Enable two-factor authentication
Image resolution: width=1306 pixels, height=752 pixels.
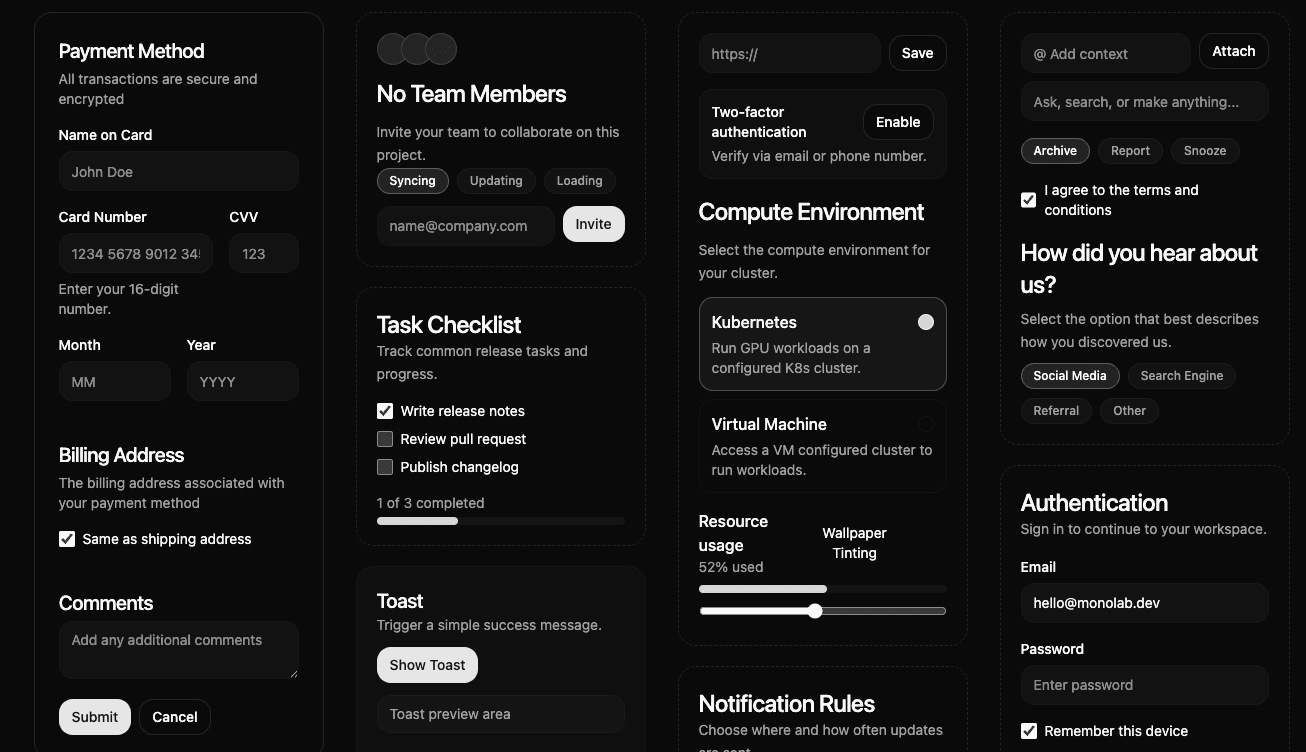[x=897, y=122]
